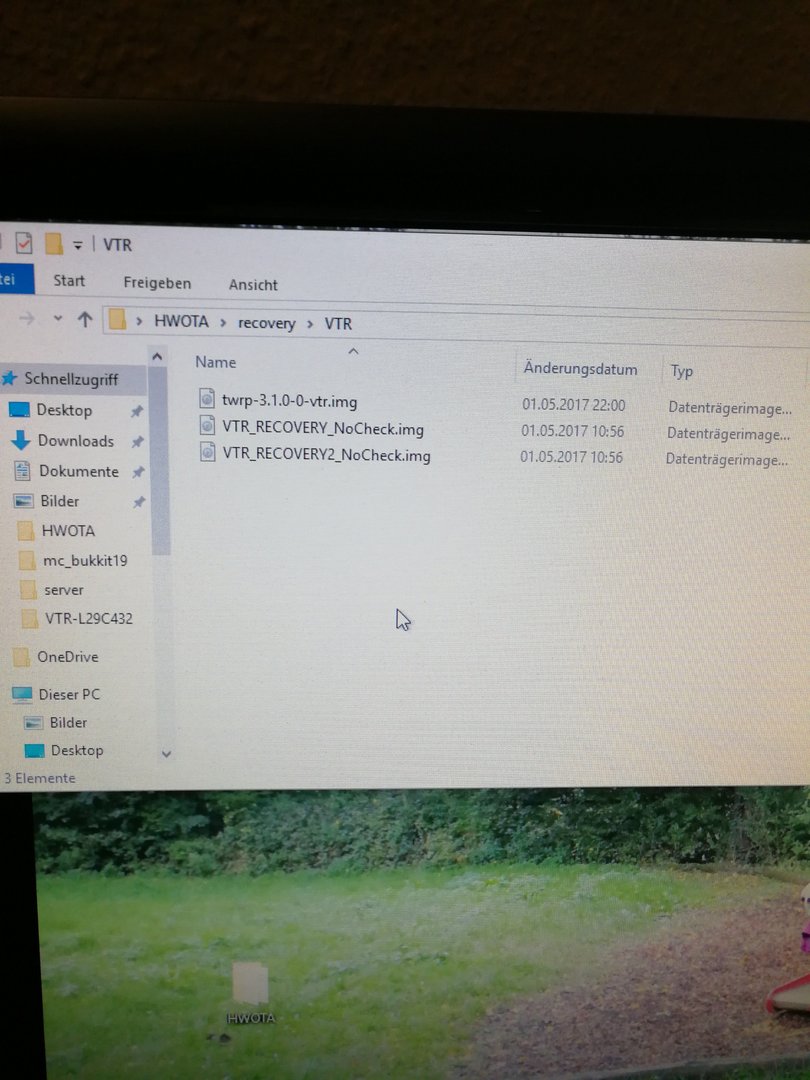Open the Ansicht ribbon tab
The image size is (810, 1080).
(253, 284)
